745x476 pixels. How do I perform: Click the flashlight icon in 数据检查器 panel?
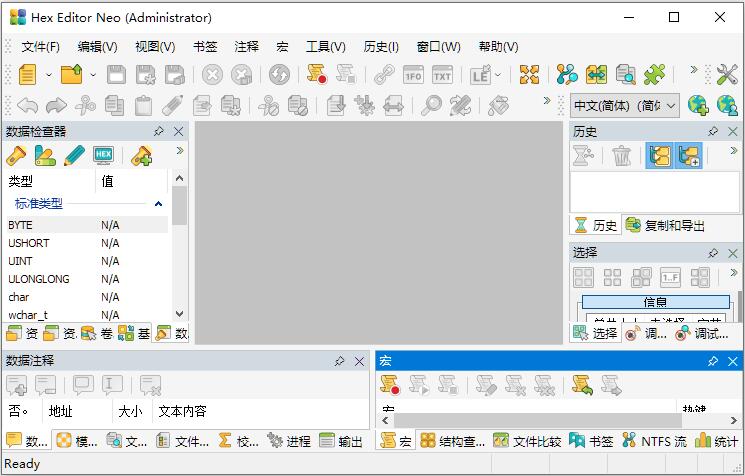tap(16, 156)
